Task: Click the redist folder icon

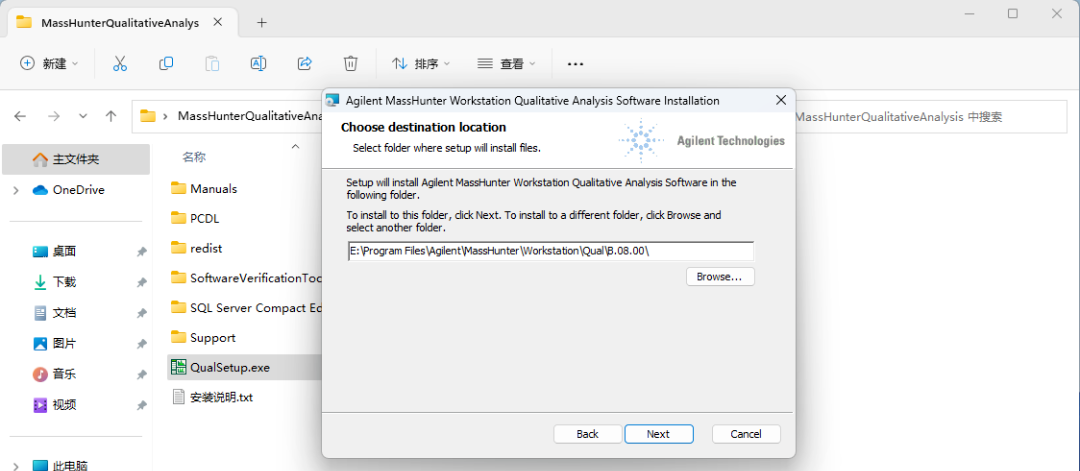Action: [178, 248]
